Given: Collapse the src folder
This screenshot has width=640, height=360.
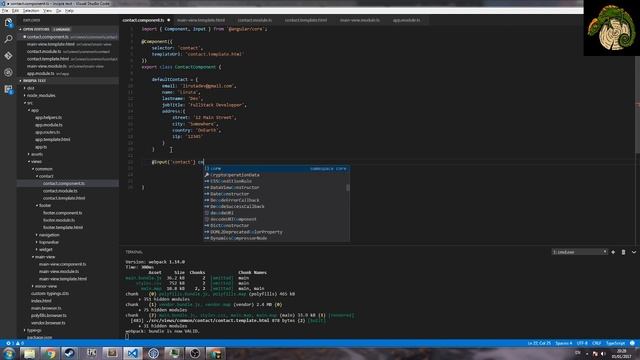Looking at the screenshot, I should pos(29,103).
